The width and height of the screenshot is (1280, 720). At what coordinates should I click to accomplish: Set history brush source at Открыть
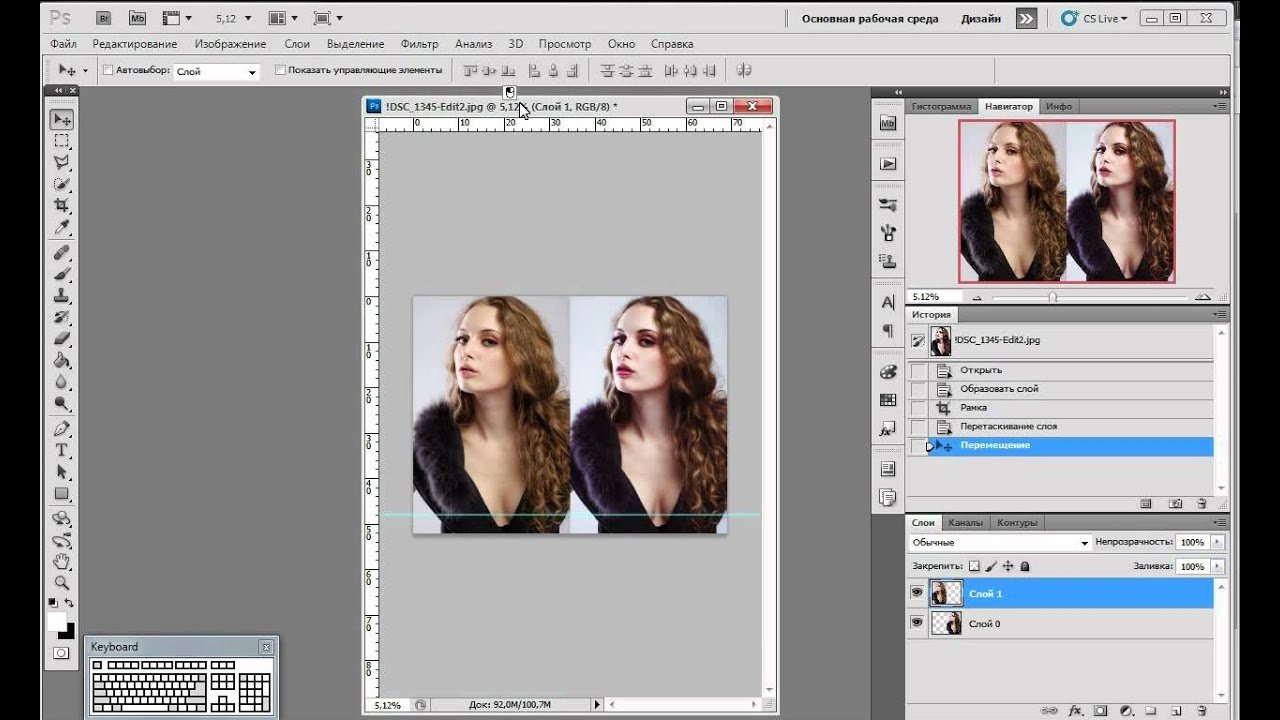click(918, 370)
